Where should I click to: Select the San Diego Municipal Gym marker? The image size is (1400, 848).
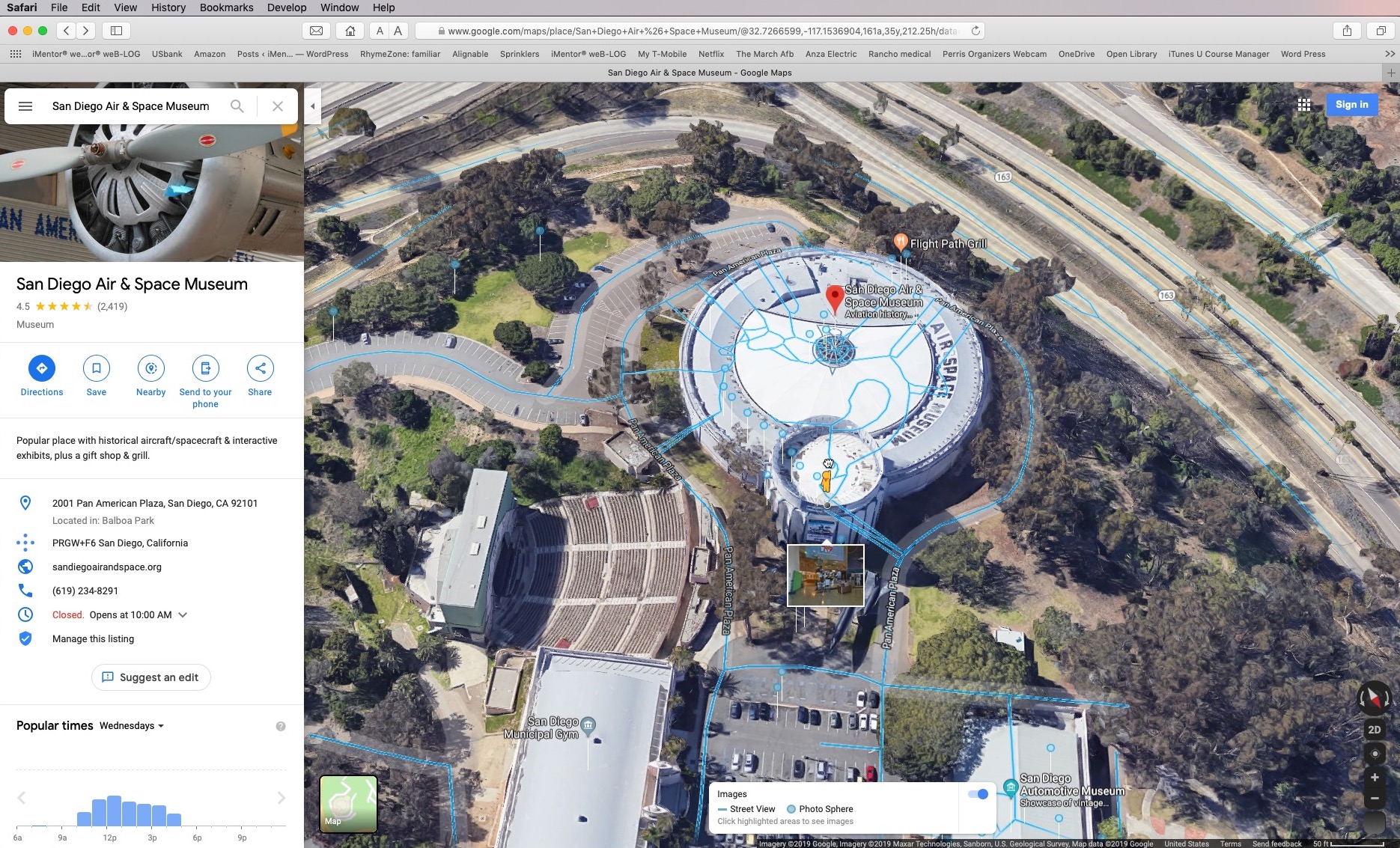click(x=589, y=725)
